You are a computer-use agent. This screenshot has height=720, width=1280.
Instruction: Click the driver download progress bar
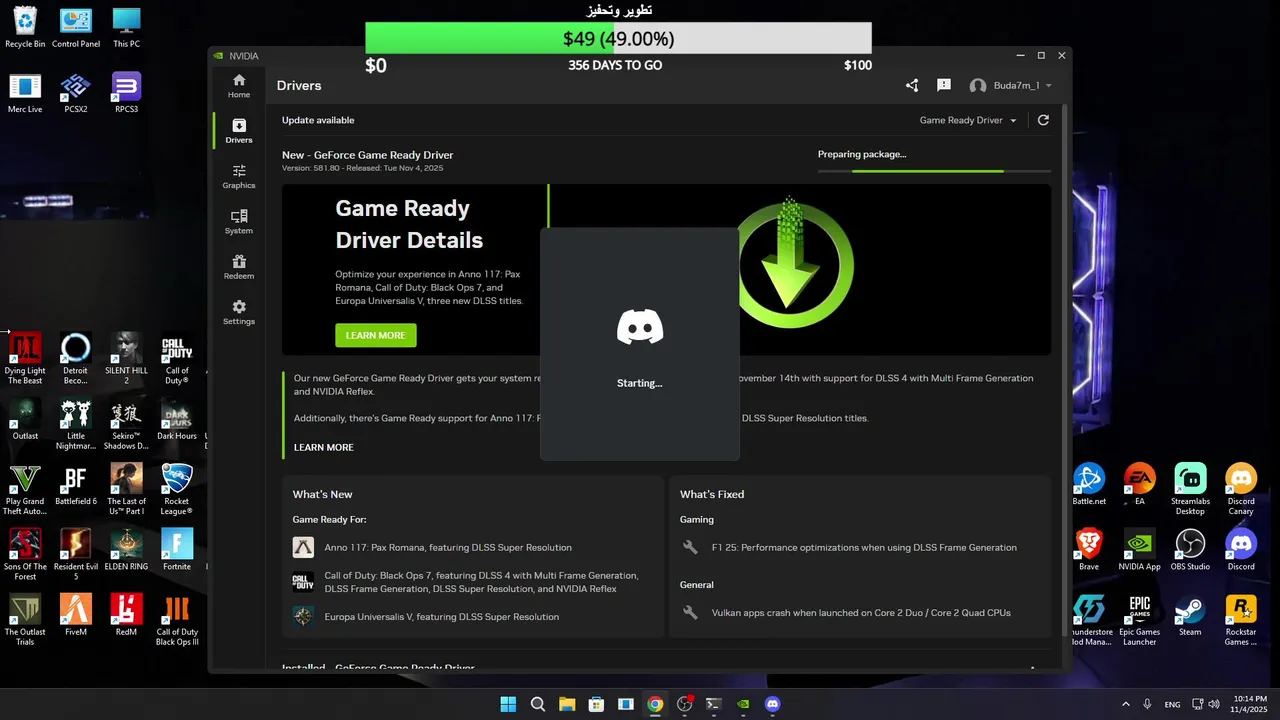[x=934, y=171]
